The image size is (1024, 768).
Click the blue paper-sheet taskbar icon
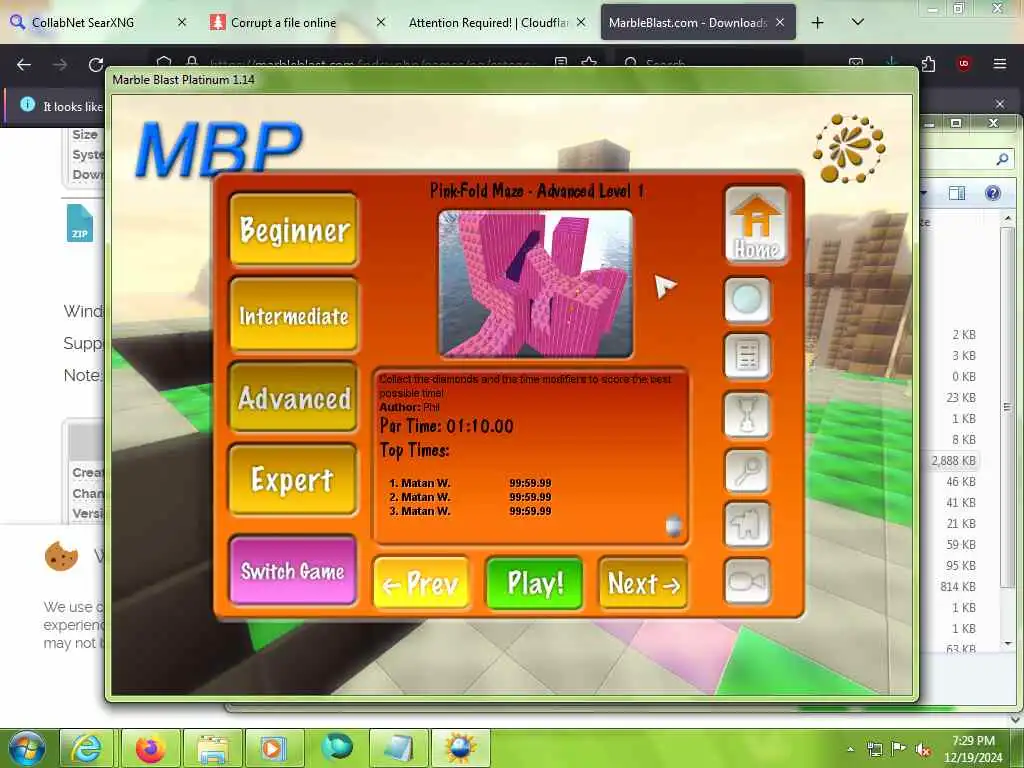[398, 748]
